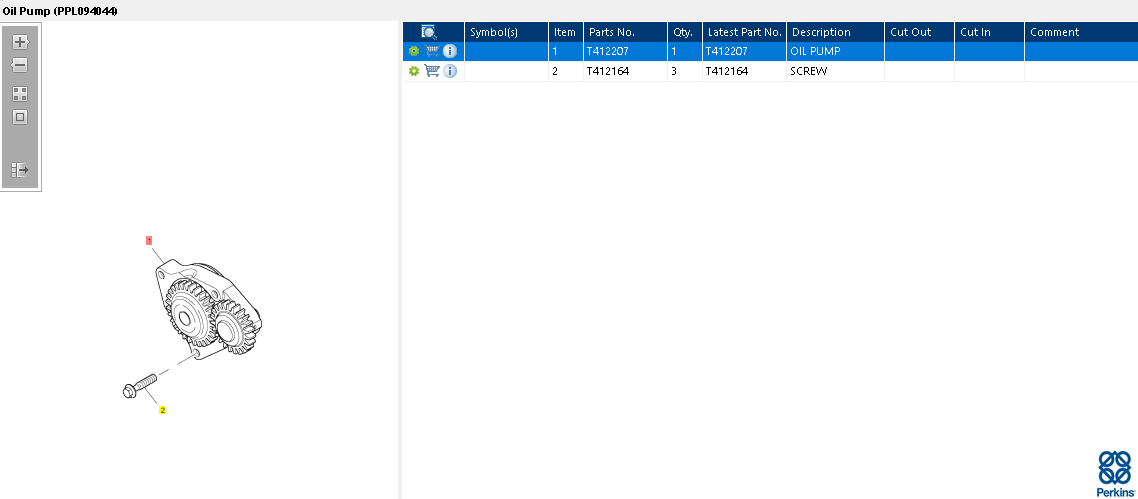The image size is (1138, 499).
Task: Click the screw drawing in diagram
Action: [140, 385]
